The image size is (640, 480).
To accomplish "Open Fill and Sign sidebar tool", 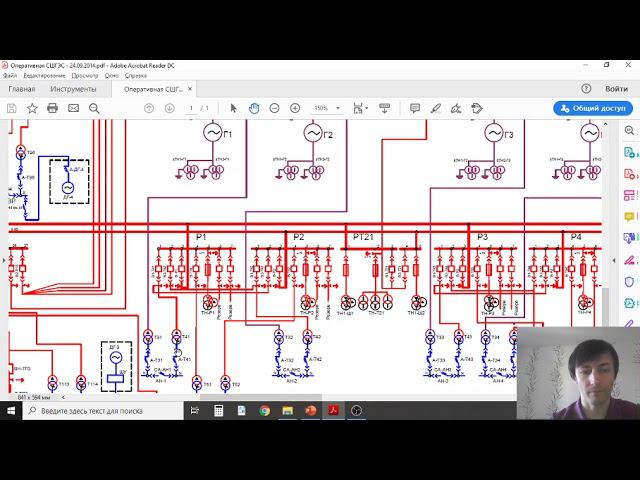I will coord(629,260).
